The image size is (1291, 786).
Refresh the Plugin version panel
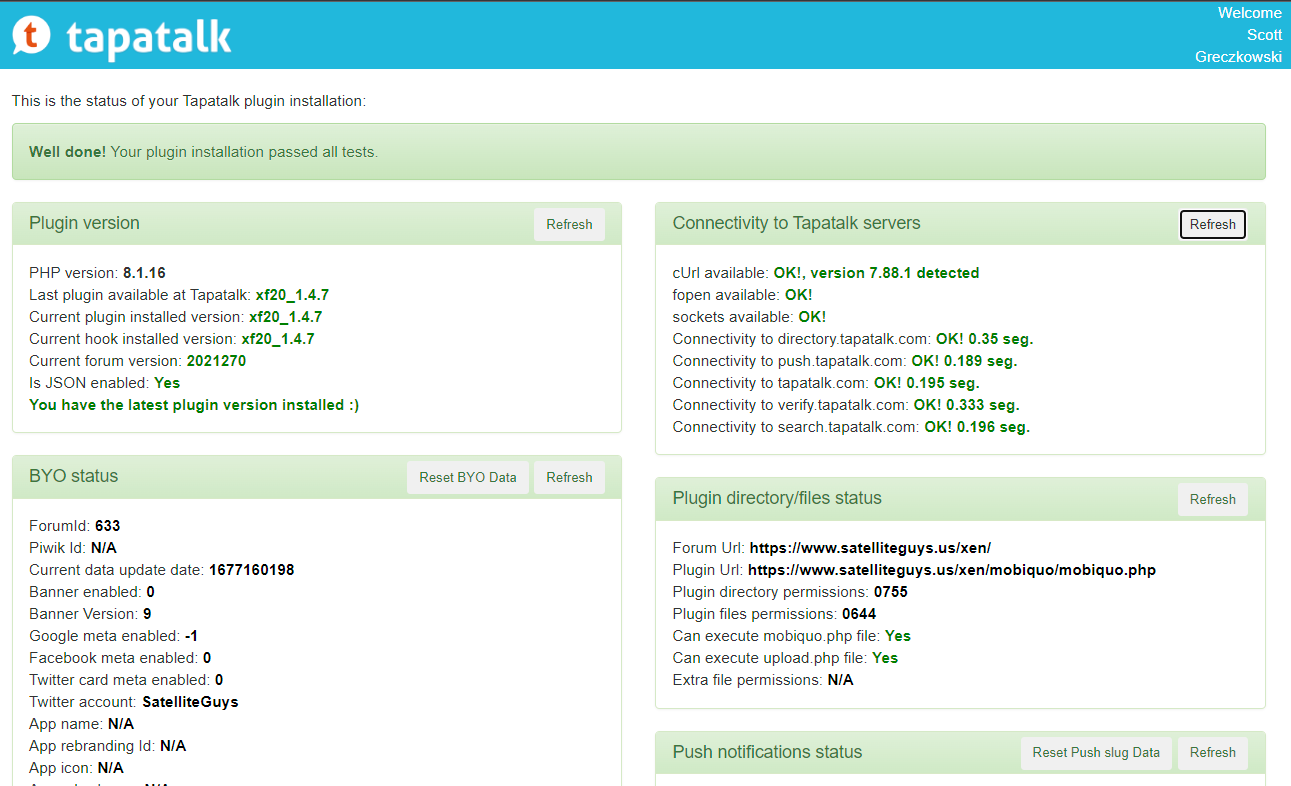point(569,224)
